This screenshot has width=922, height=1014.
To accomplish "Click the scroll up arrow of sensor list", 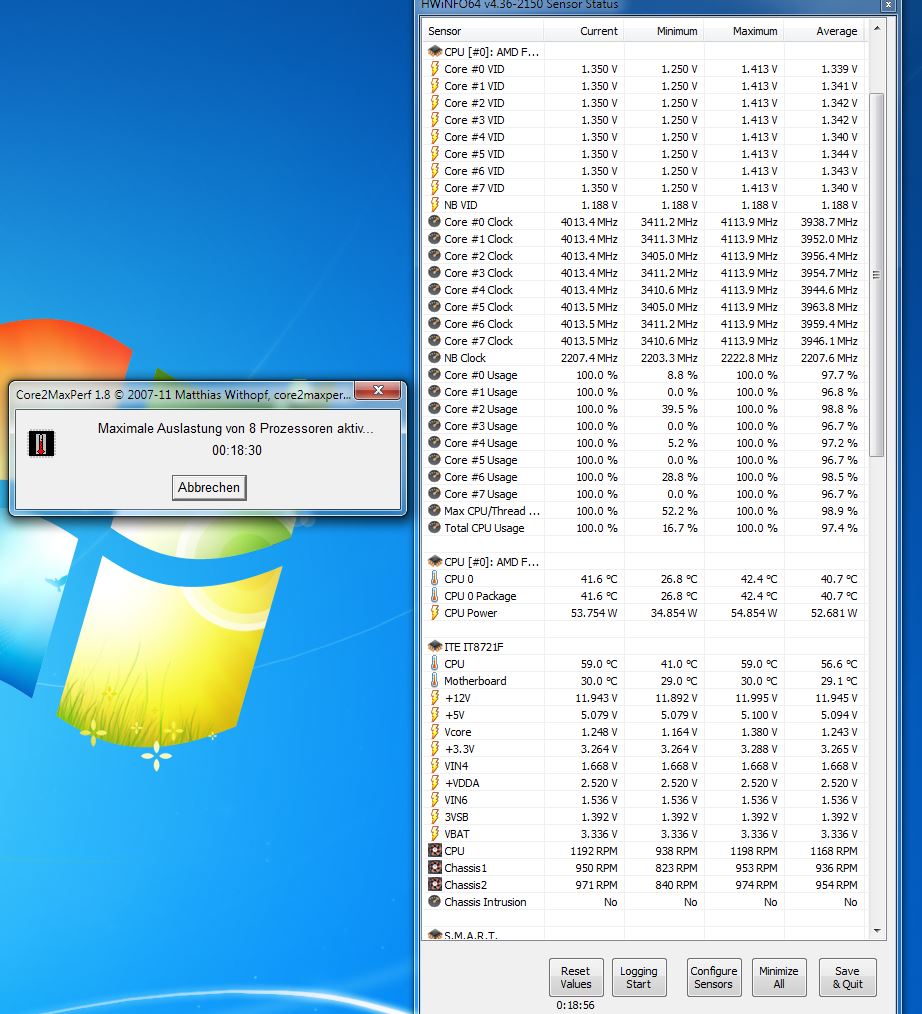I will pyautogui.click(x=877, y=28).
